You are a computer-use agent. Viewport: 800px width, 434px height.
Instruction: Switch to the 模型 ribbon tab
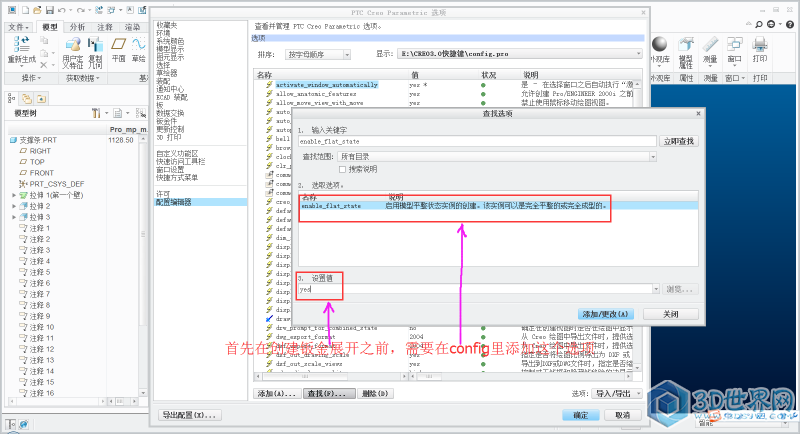click(49, 27)
